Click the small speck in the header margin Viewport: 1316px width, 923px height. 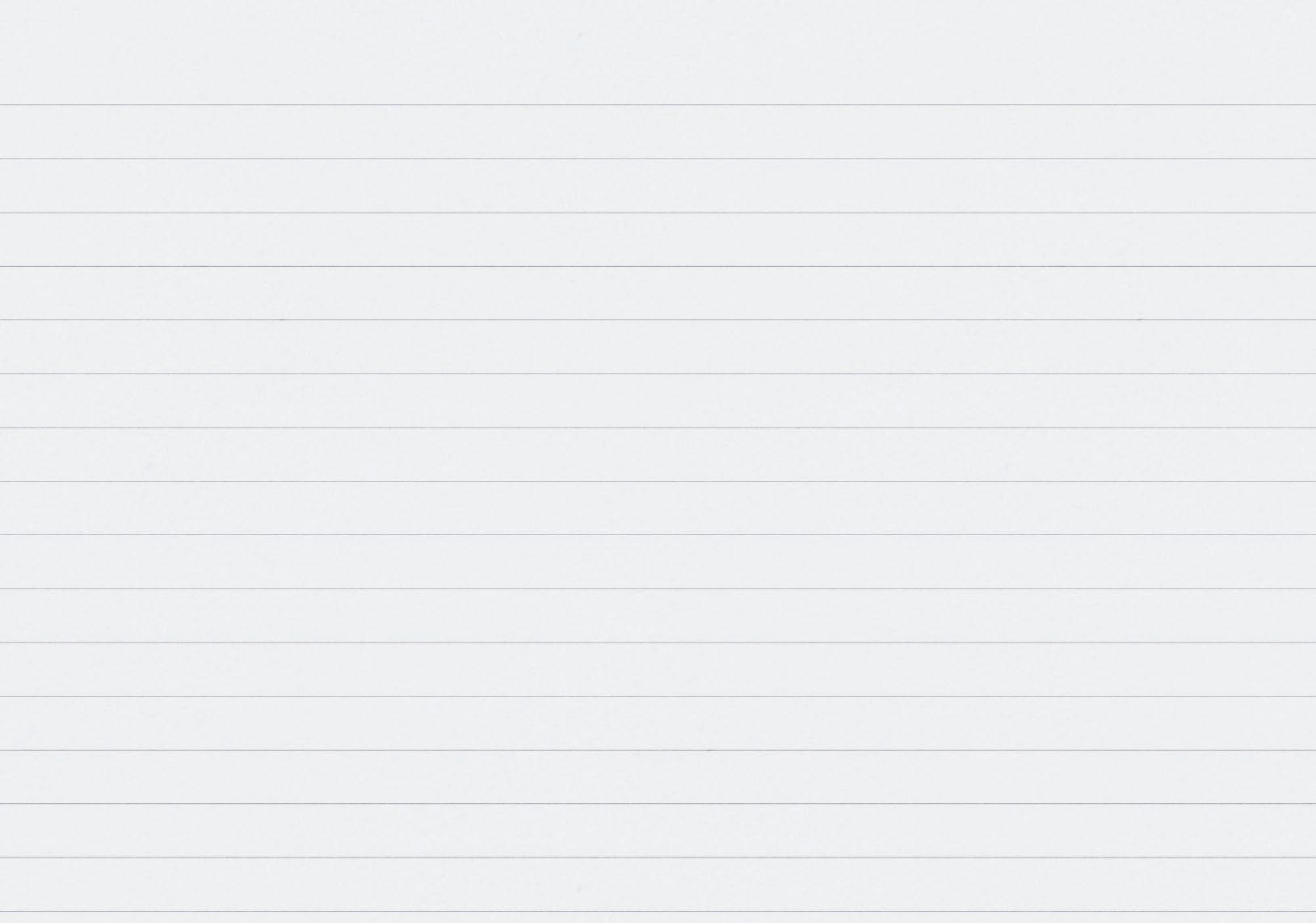[x=578, y=36]
